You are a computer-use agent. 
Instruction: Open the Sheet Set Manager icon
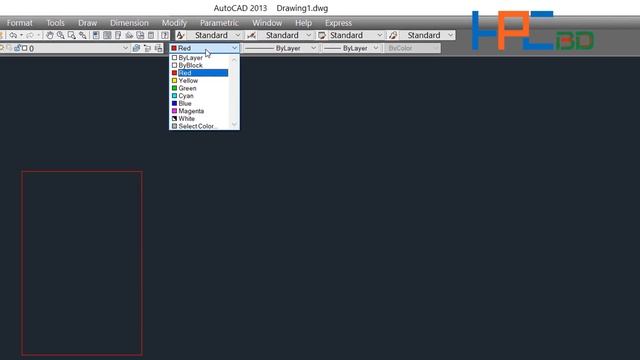(129, 36)
